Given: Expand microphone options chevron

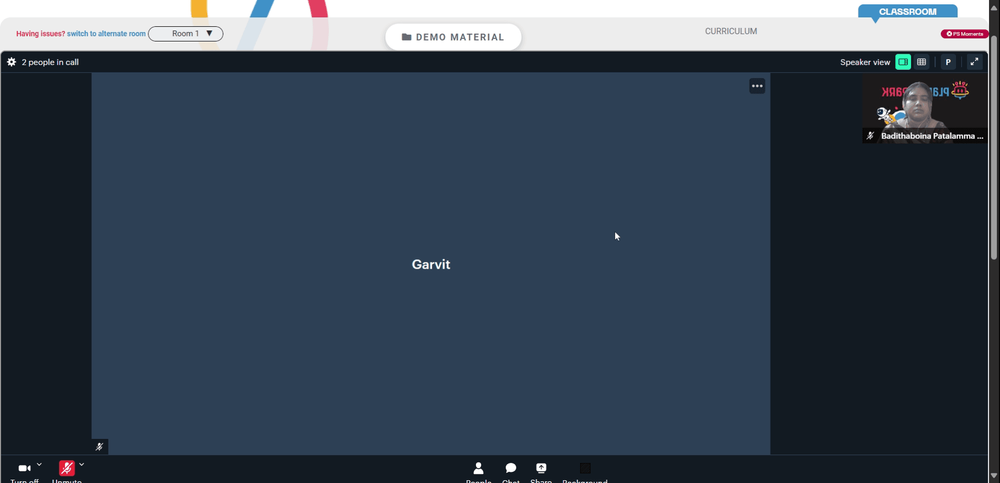Looking at the screenshot, I should pyautogui.click(x=82, y=464).
